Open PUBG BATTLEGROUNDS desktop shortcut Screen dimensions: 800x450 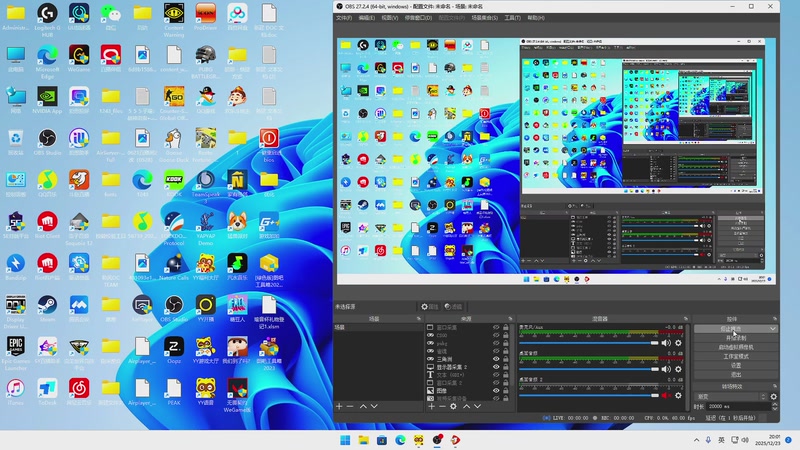206,61
